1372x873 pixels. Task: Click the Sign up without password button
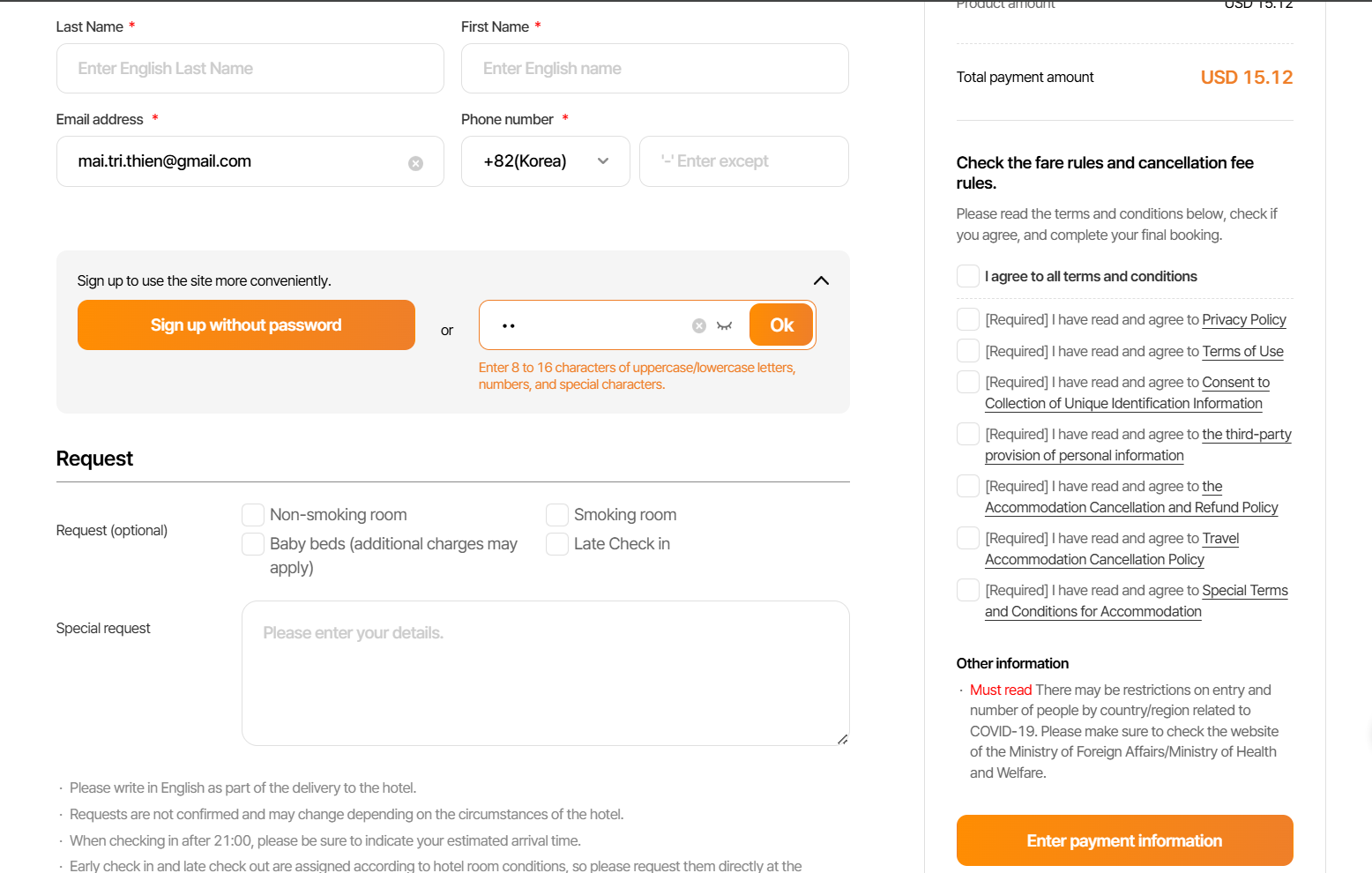tap(246, 325)
